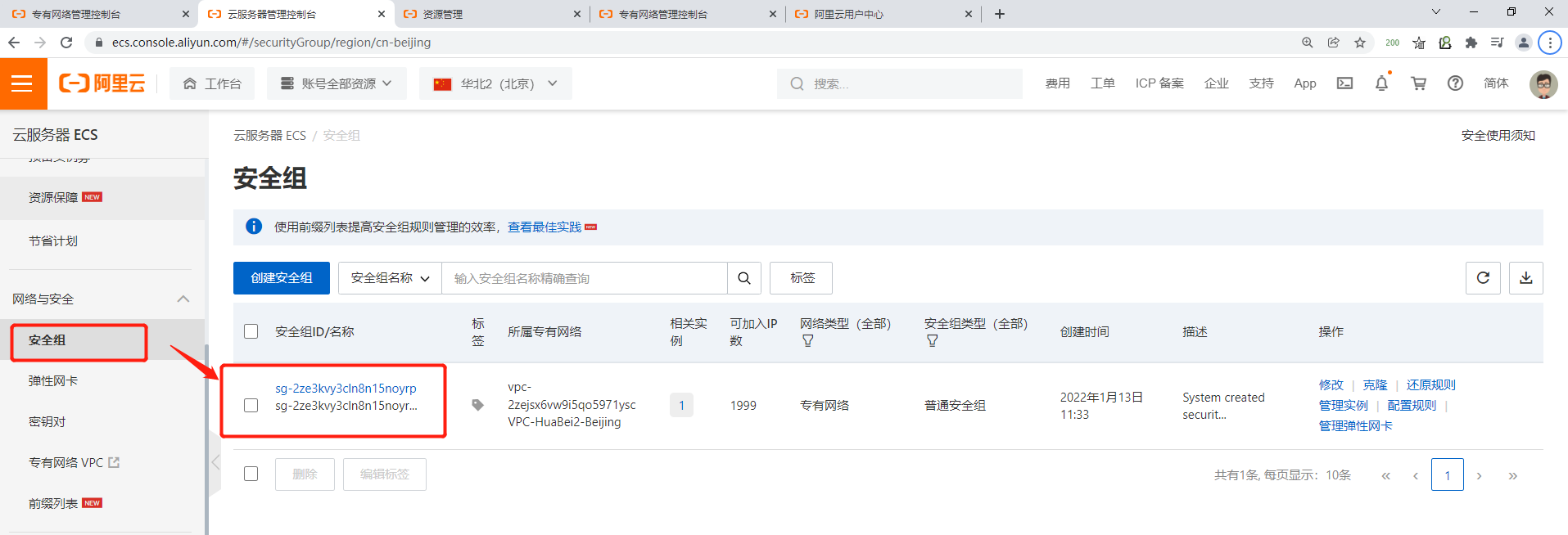Select 弹性网卡 in the sidebar
Image resolution: width=1568 pixels, height=535 pixels.
[x=53, y=381]
